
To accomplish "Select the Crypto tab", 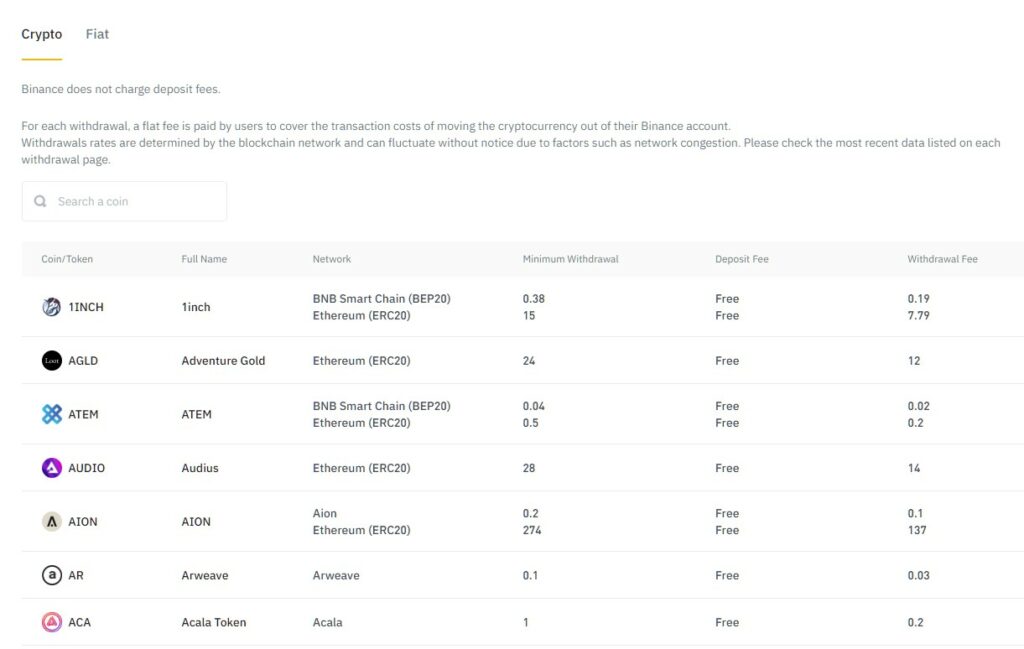I will pyautogui.click(x=42, y=34).
